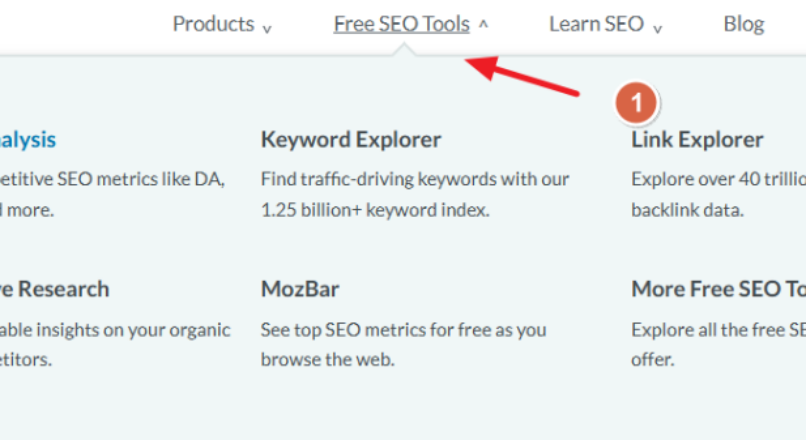Click the chevron next to Products
Screen dimensions: 806x440
267,28
